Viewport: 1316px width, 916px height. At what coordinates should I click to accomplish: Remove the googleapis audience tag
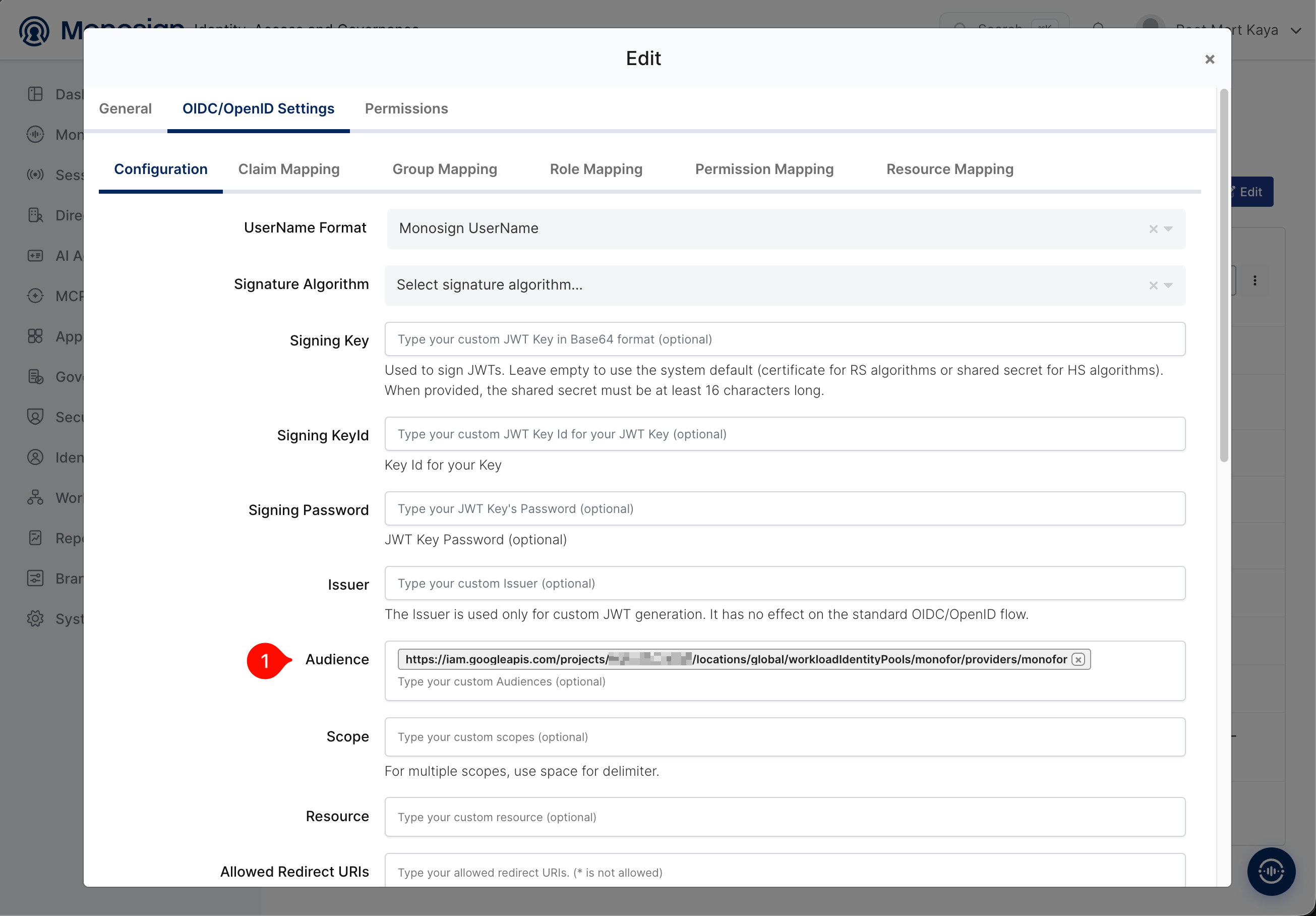pyautogui.click(x=1078, y=659)
